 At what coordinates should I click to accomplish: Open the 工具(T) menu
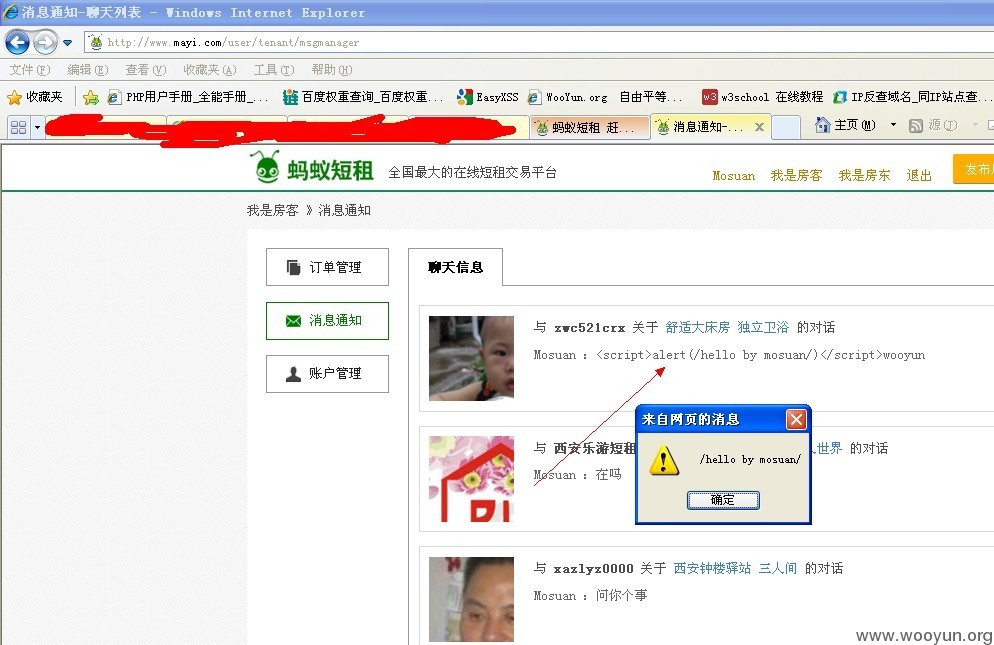(274, 70)
